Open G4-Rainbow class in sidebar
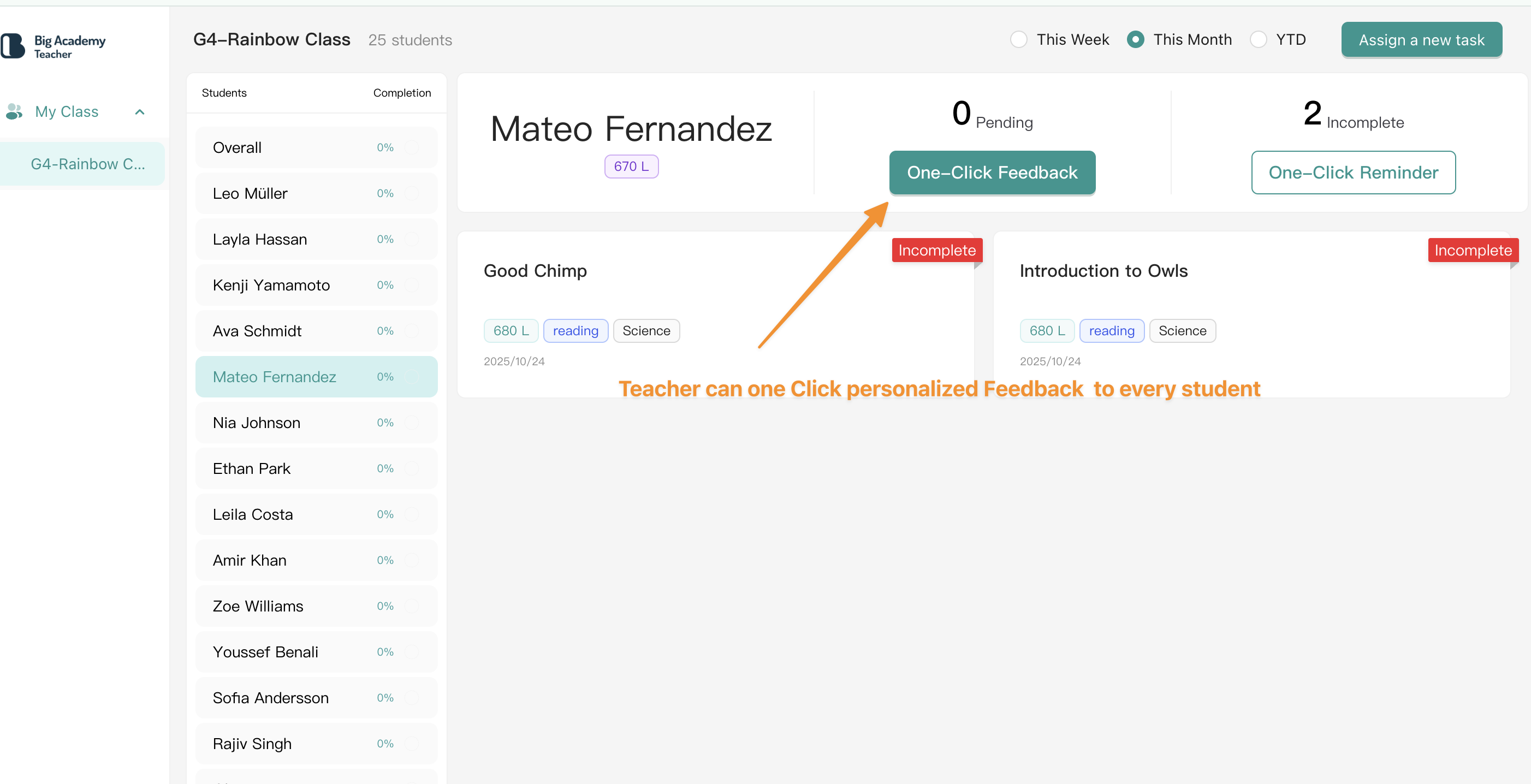This screenshot has height=784, width=1531. click(87, 164)
